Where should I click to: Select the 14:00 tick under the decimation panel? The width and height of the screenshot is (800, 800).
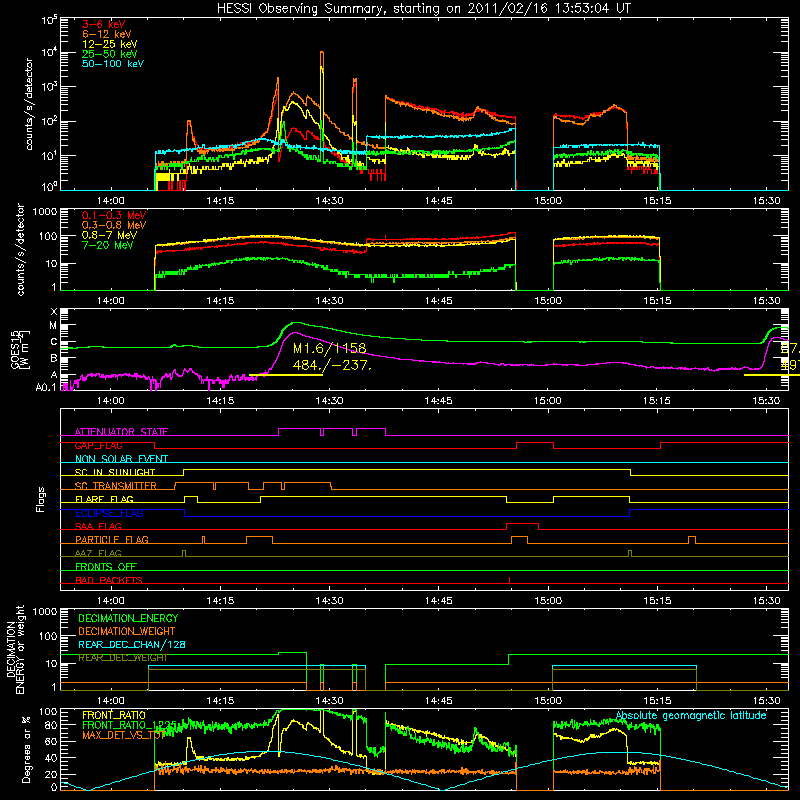tap(111, 701)
